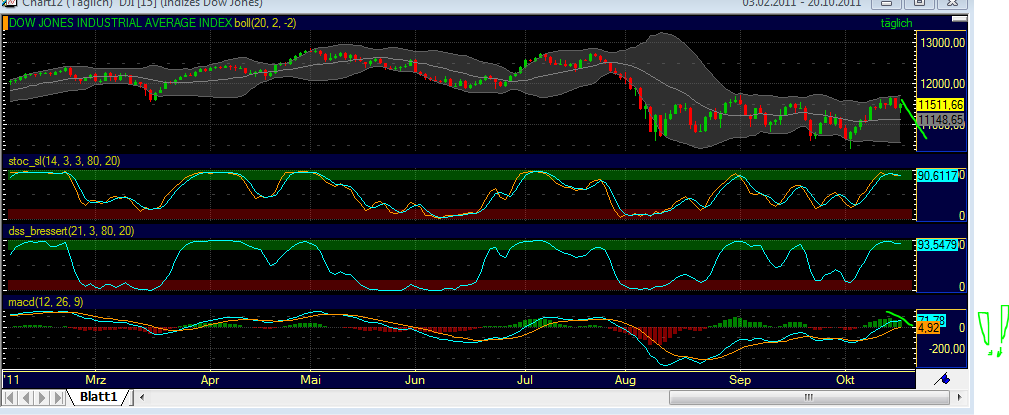Go to first sheet using tab navigation arrow
This screenshot has width=1009, height=415.
pyautogui.click(x=11, y=398)
